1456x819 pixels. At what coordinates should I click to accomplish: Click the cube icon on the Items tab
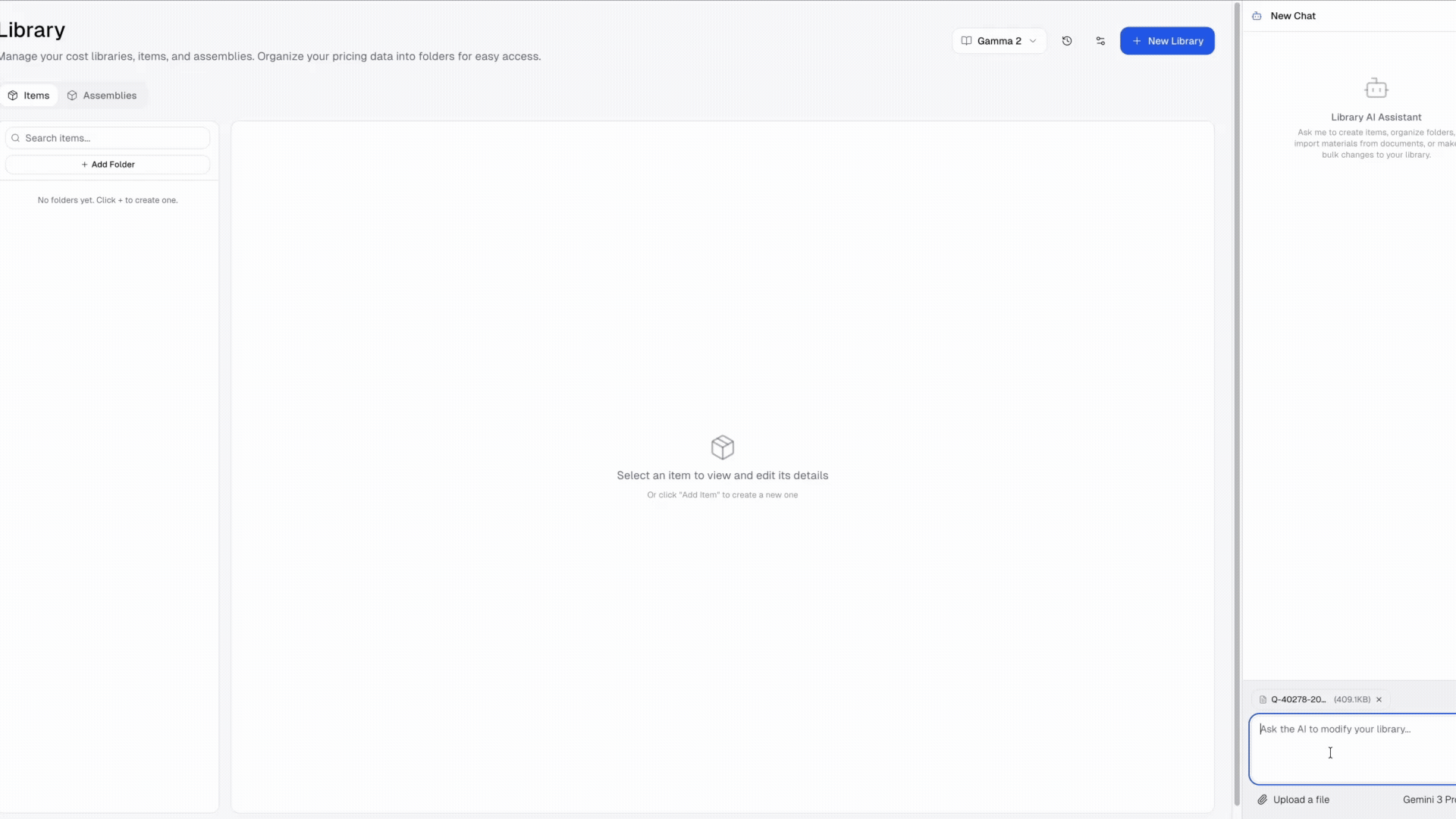pos(13,95)
